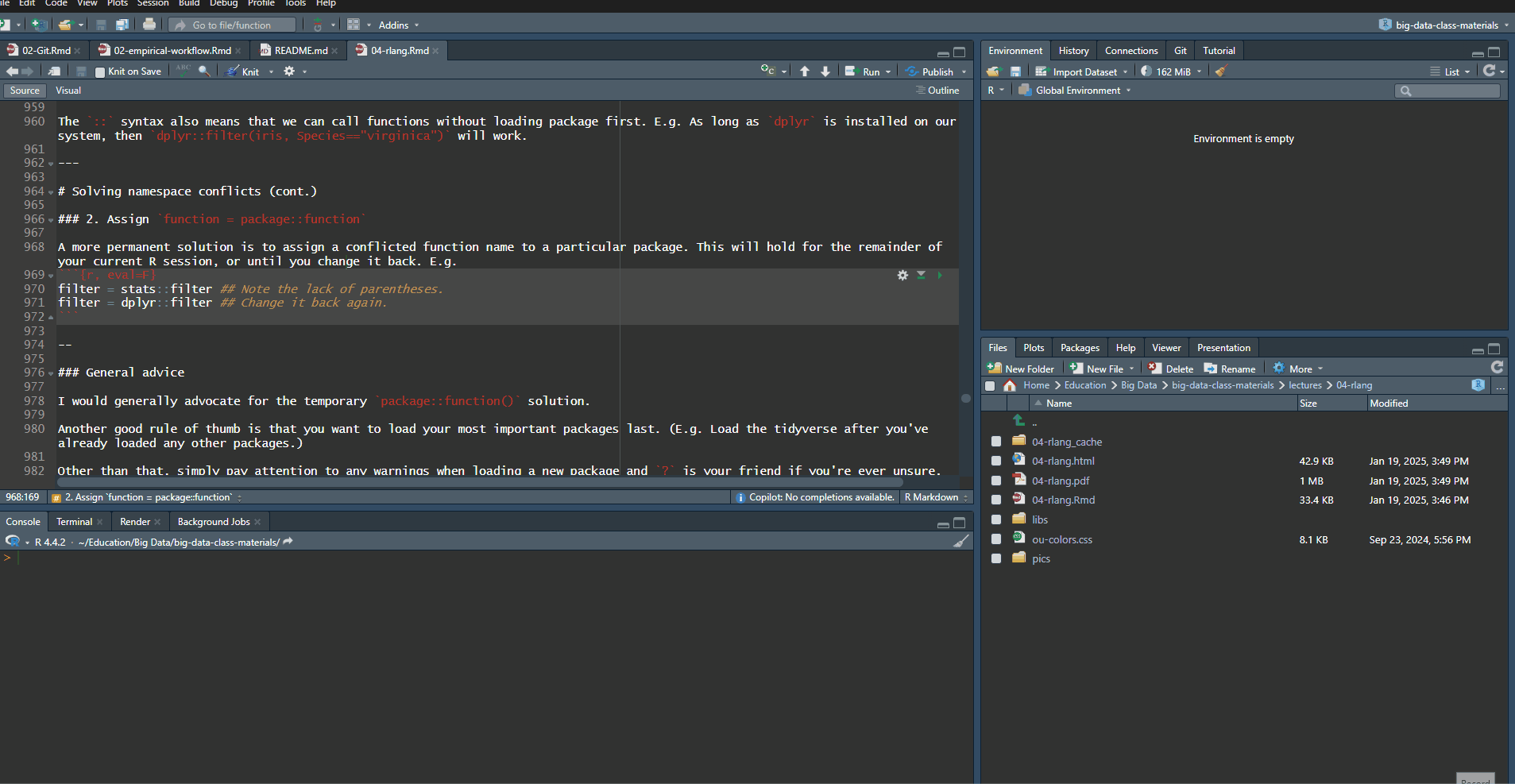The width and height of the screenshot is (1515, 784).
Task: Go up to parent directory
Action: (x=1019, y=420)
